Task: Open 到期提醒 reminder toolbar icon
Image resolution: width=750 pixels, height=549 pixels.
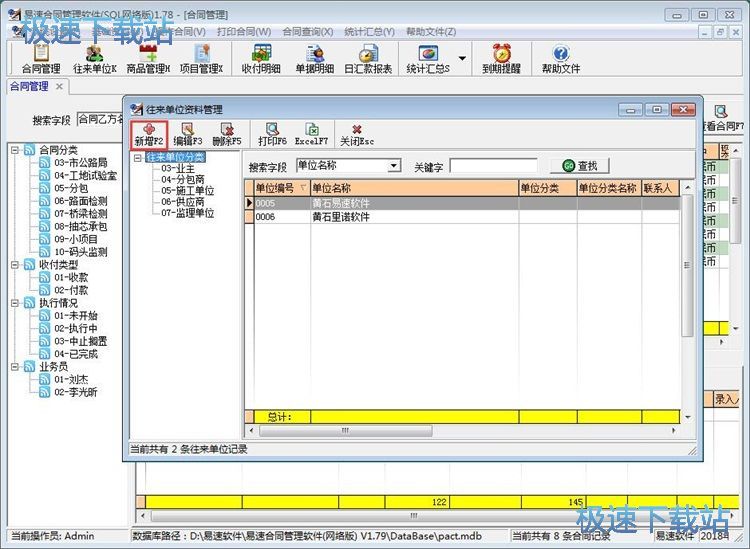Action: [x=502, y=59]
